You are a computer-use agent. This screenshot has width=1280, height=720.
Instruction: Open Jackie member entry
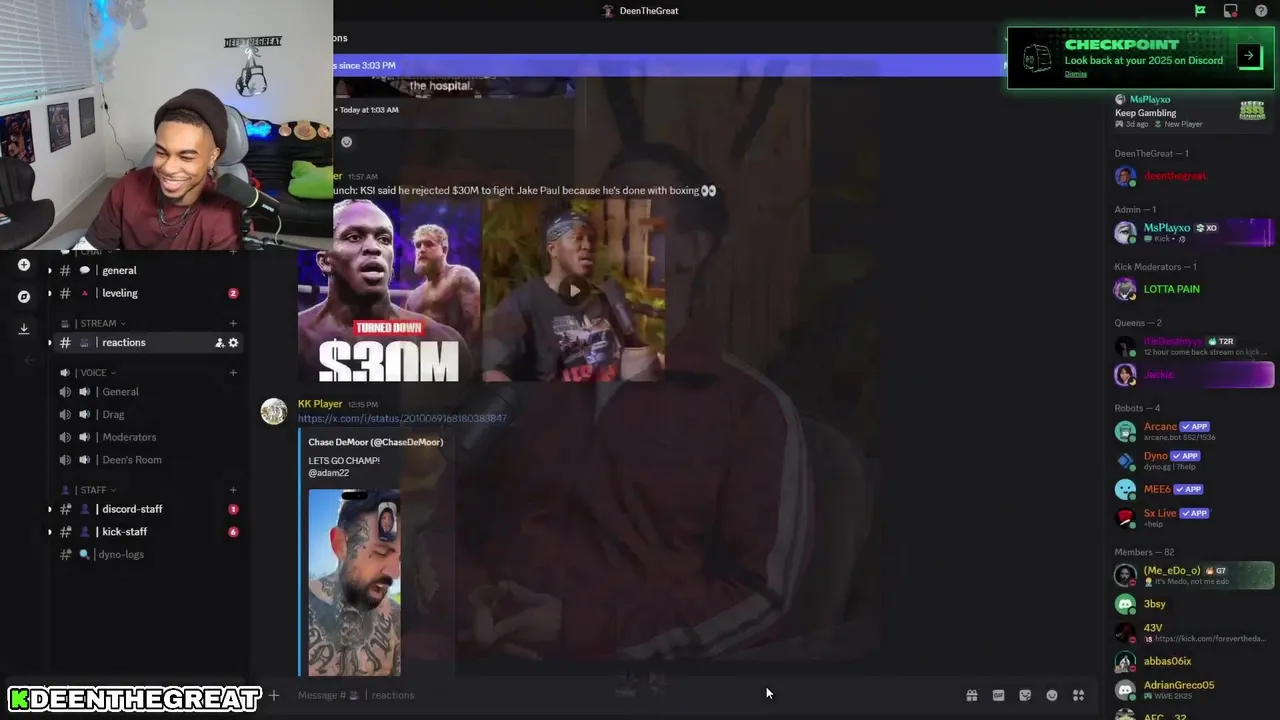pyautogui.click(x=1193, y=375)
